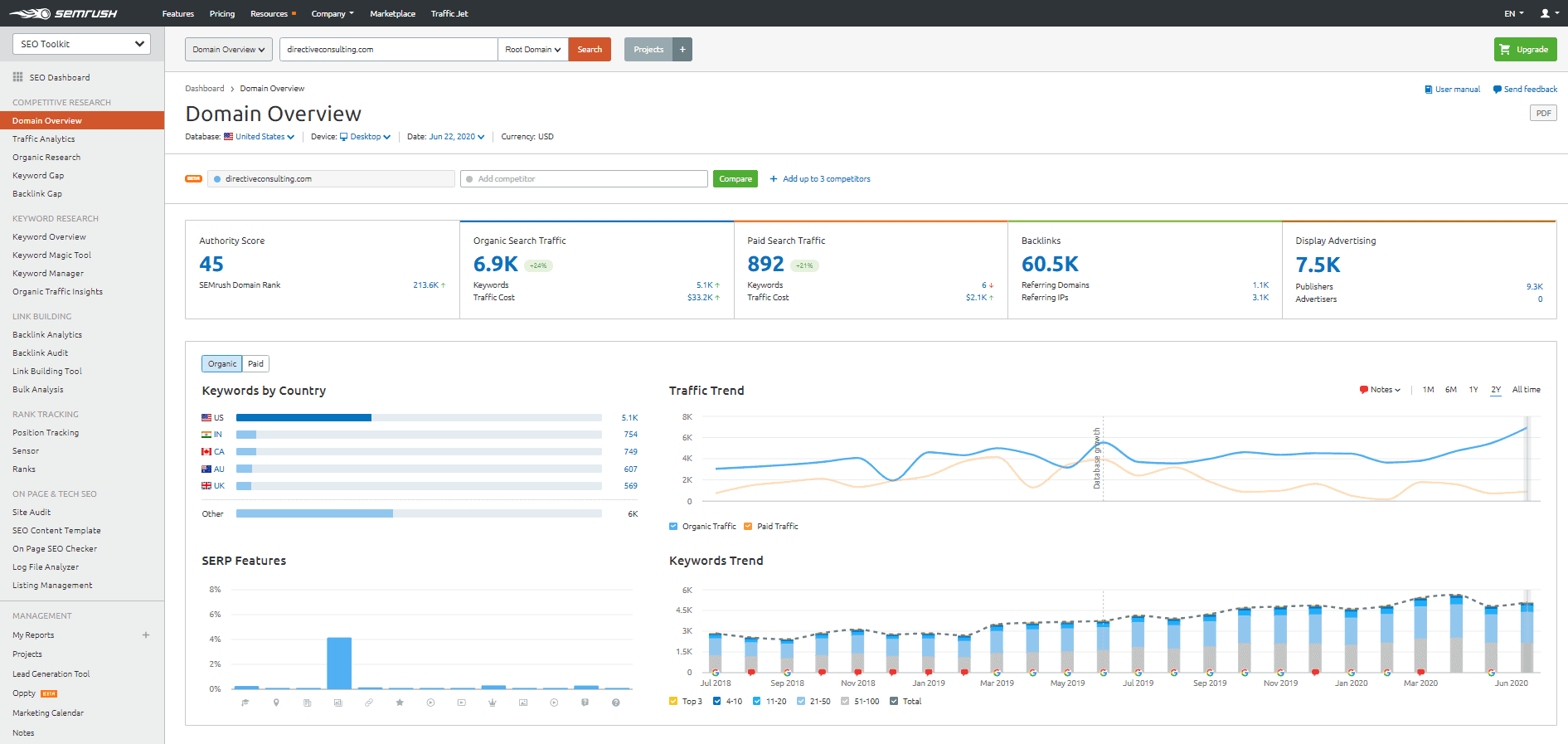Open the United States database dropdown

click(x=265, y=137)
